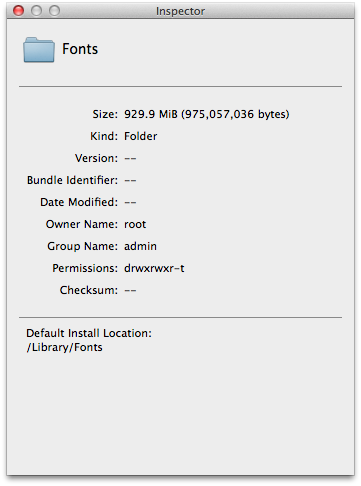Click the size value 929.9 MiB
361x486 pixels.
tap(206, 114)
